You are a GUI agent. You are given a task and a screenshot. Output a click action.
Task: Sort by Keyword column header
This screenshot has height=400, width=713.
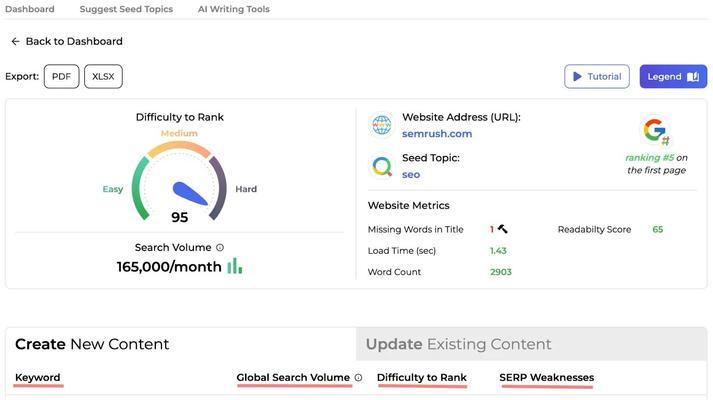(38, 377)
